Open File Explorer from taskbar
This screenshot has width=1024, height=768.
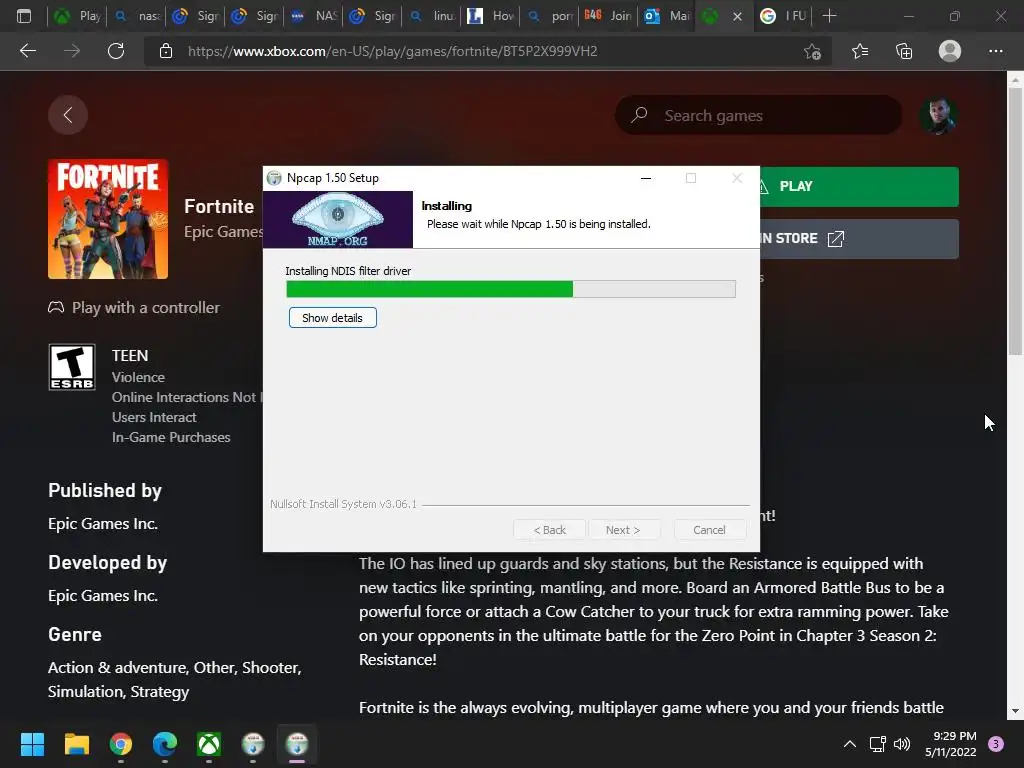point(76,744)
